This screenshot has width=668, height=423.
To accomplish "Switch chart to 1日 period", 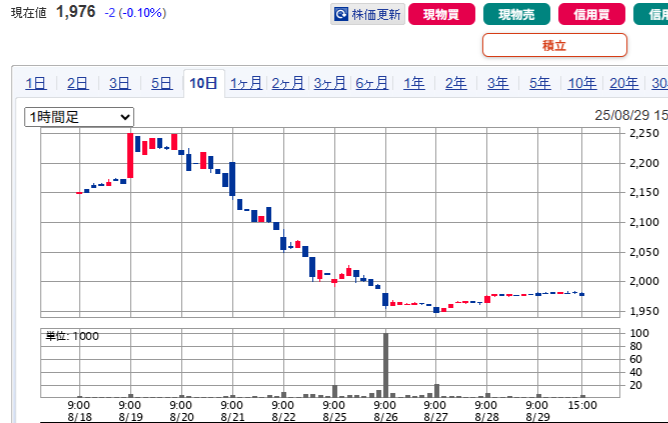I will (36, 83).
